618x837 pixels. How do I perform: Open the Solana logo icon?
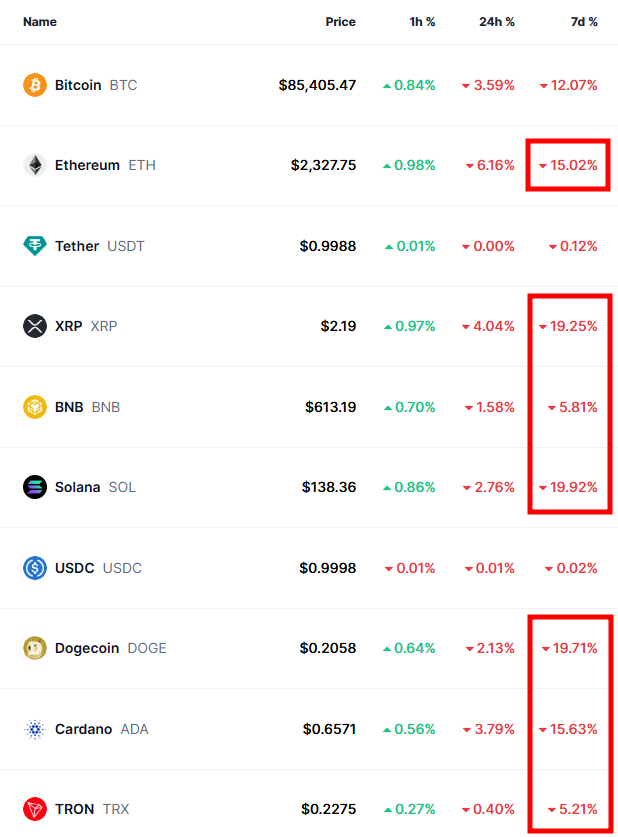coord(35,487)
